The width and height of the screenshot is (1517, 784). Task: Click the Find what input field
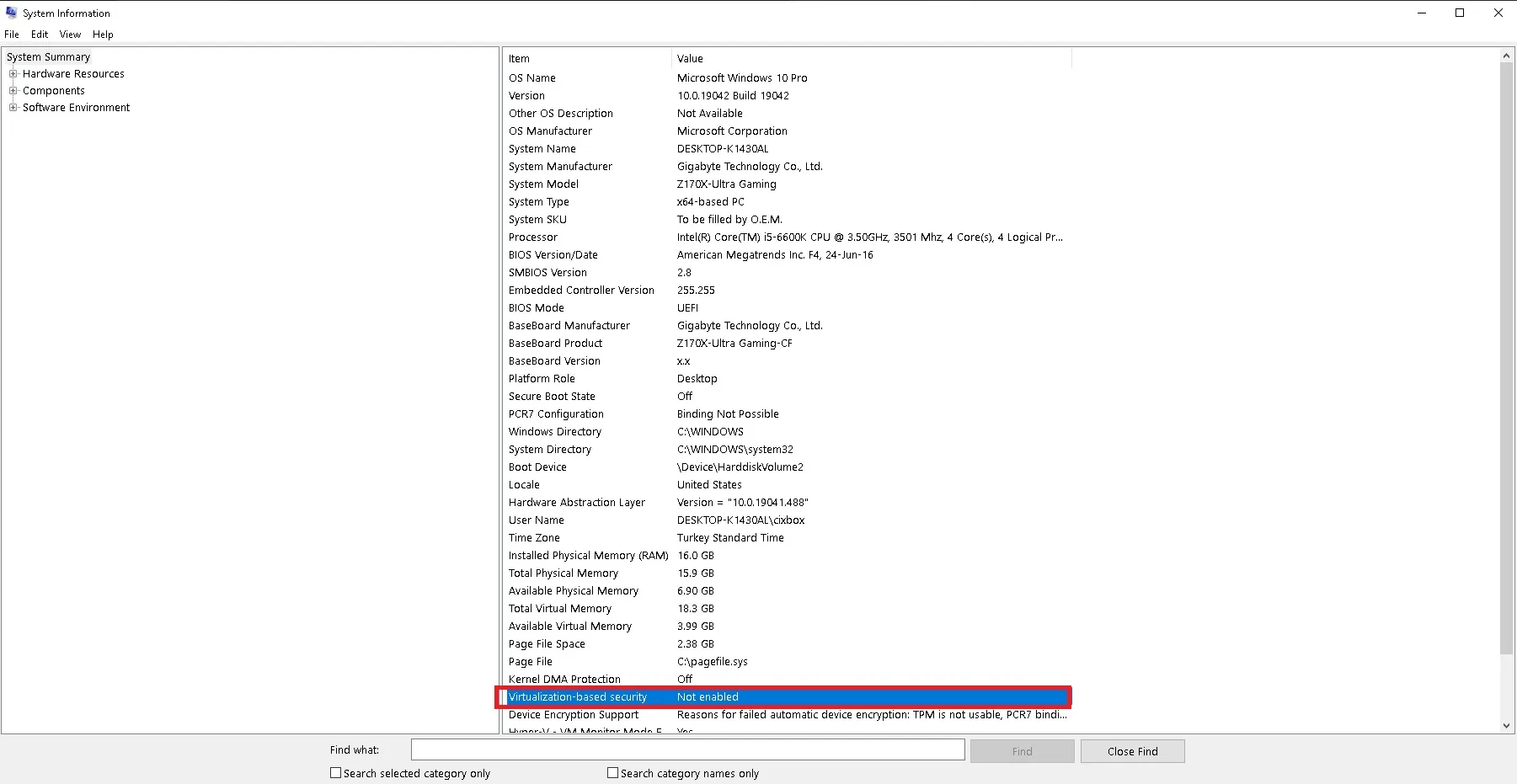tap(688, 749)
